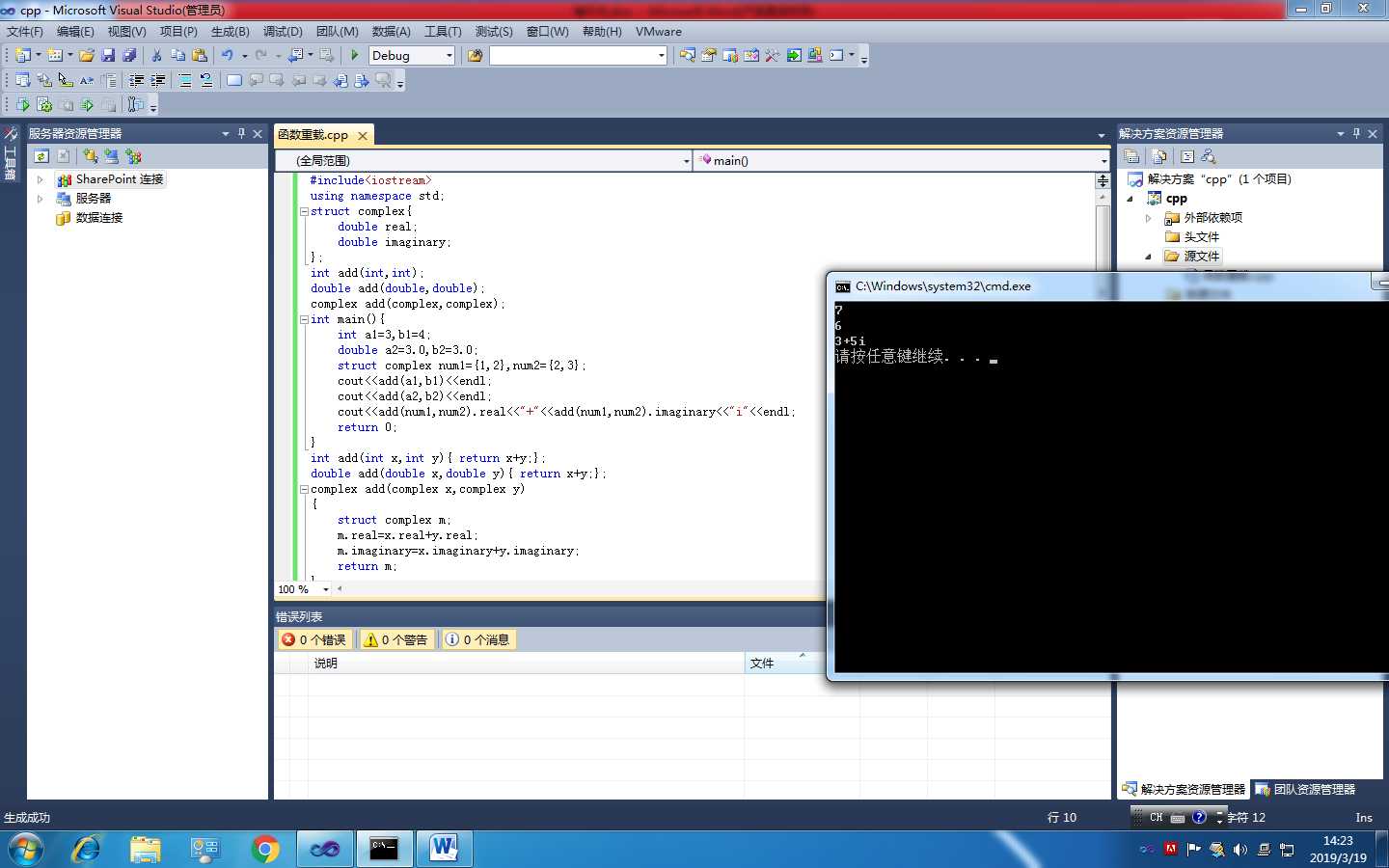
Task: Click the Build Solution icon in build toolbar
Action: tap(44, 105)
